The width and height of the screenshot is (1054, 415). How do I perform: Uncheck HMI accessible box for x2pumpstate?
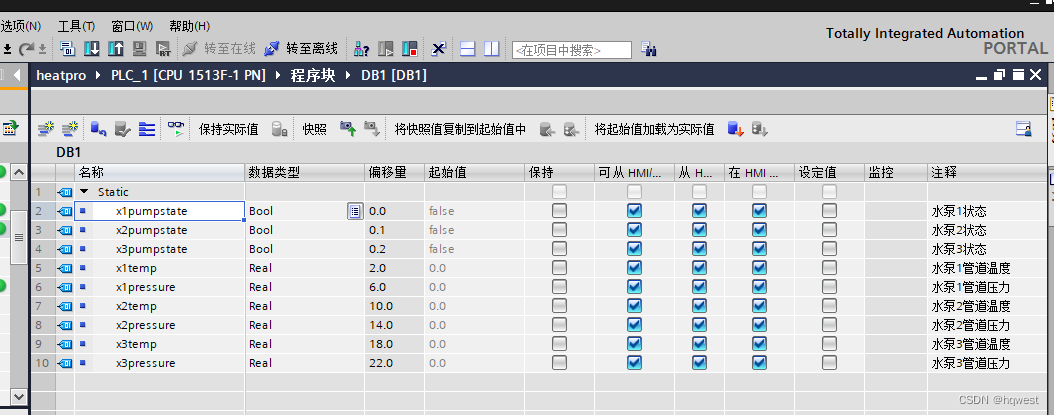click(634, 230)
